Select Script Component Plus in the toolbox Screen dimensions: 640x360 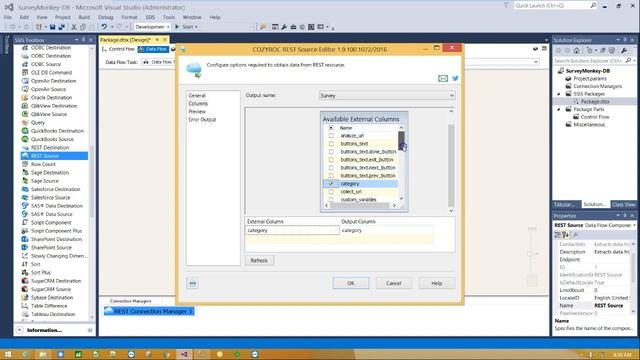(x=56, y=231)
